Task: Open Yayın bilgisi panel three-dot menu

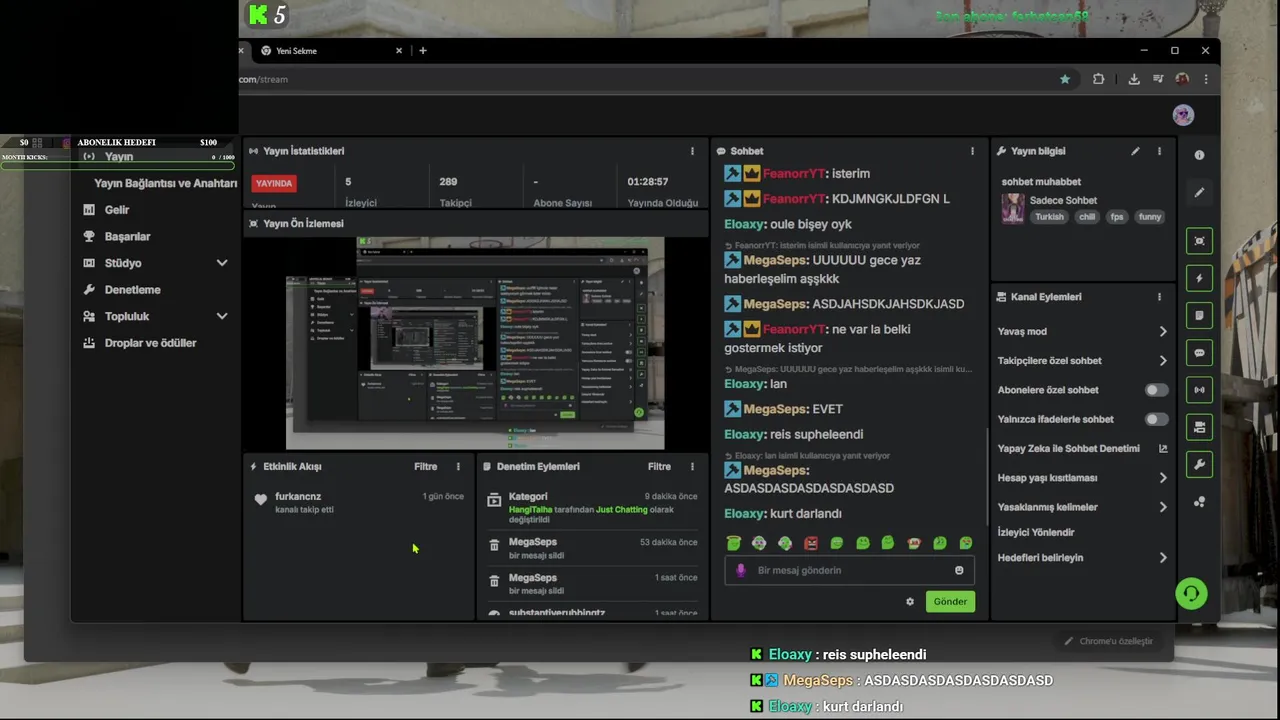Action: click(1159, 151)
